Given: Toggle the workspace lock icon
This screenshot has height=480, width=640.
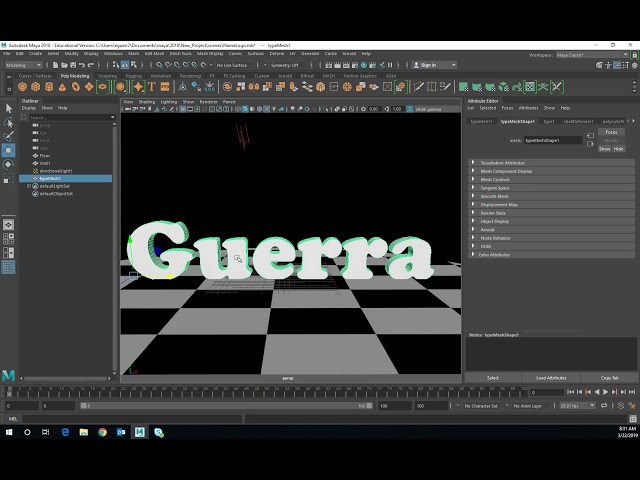Looking at the screenshot, I should (x=635, y=55).
